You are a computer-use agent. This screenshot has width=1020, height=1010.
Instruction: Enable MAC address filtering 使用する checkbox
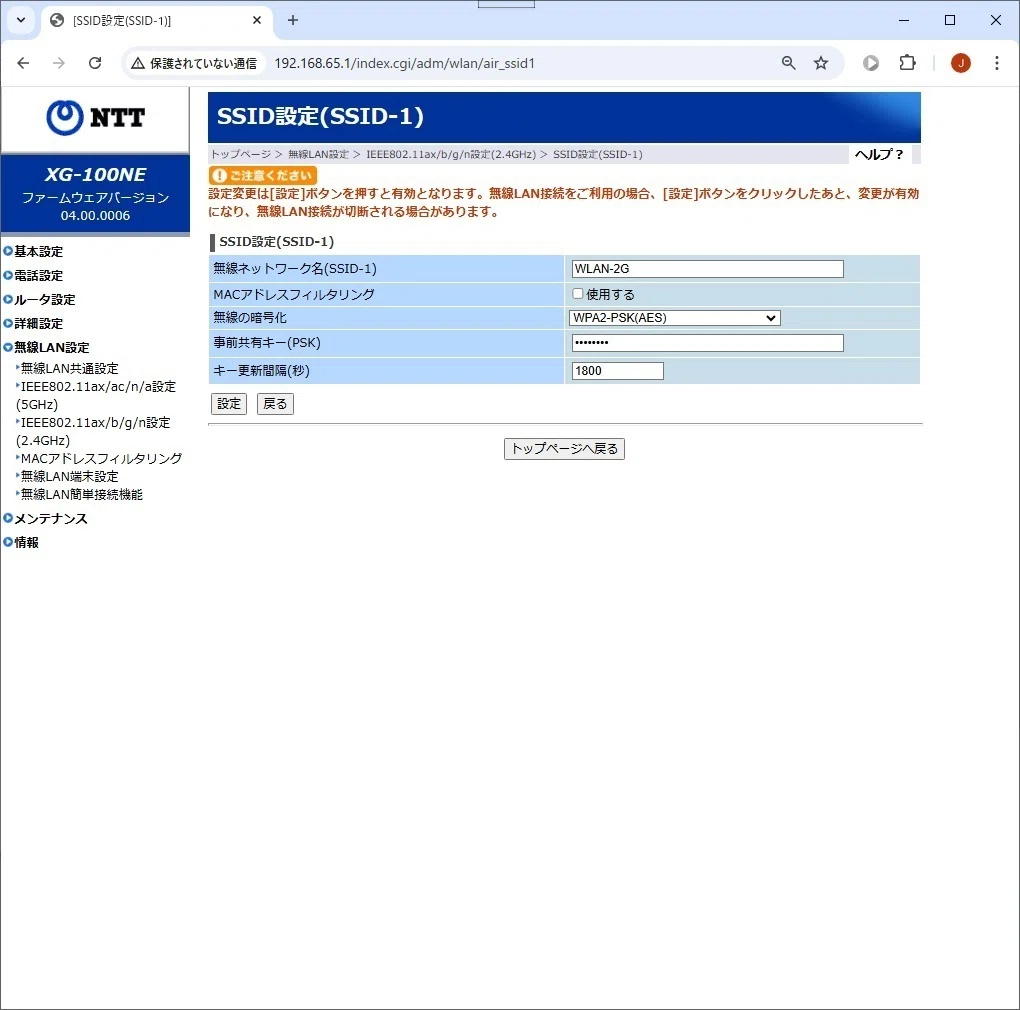578,293
